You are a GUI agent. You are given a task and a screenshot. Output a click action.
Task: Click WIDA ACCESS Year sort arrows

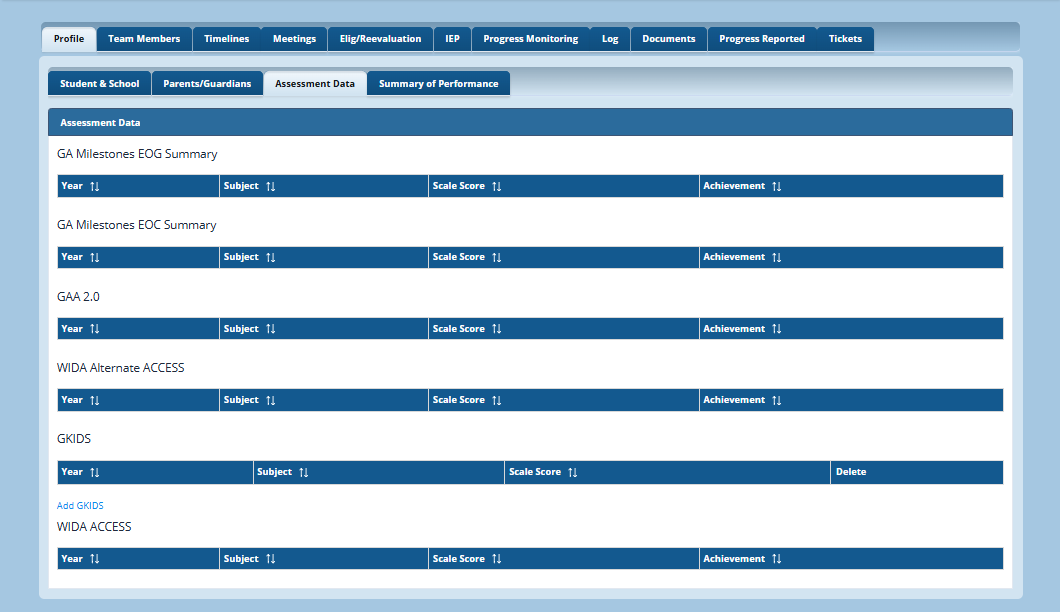(95, 559)
